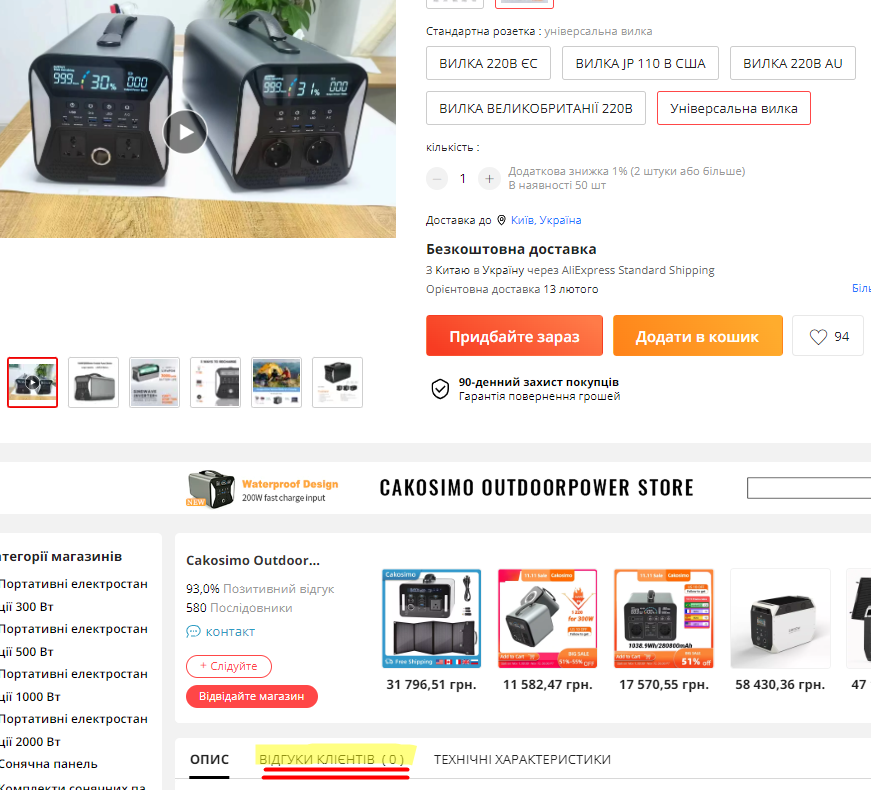871x790 pixels.
Task: Select ВИЛКА JP 110 В США option
Action: click(x=640, y=63)
